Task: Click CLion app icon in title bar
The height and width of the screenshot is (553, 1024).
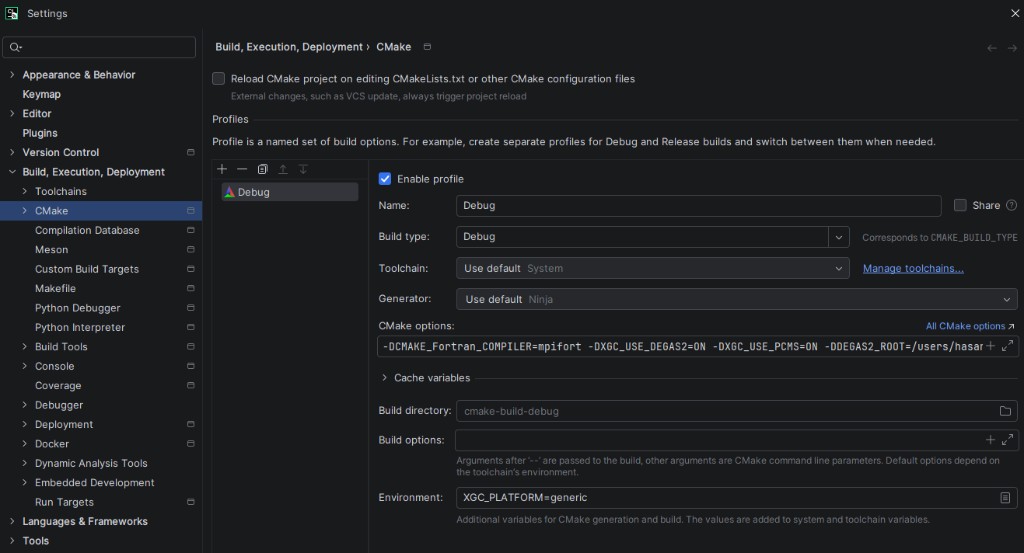Action: tap(12, 13)
